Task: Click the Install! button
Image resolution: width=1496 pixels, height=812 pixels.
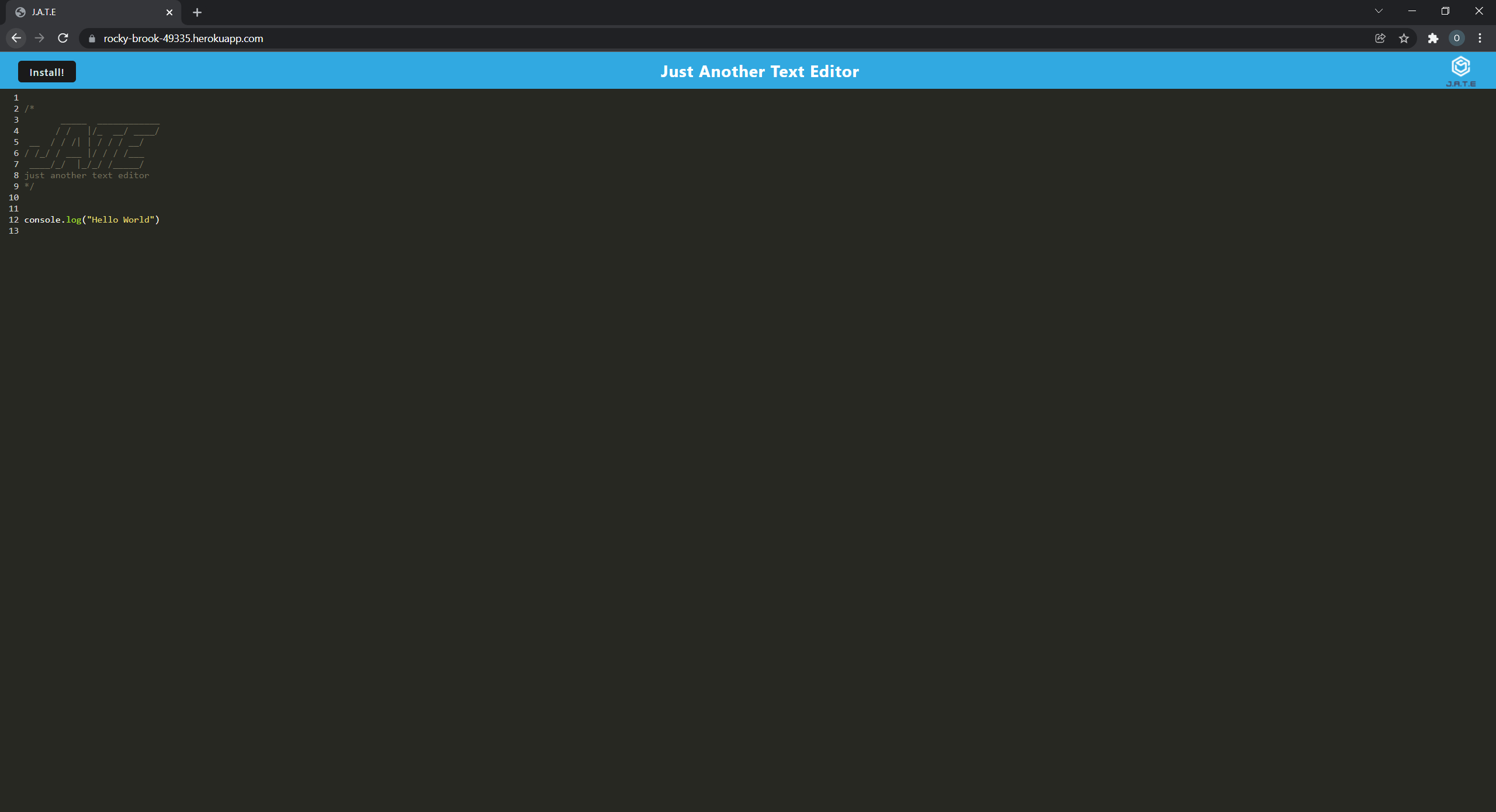Action: 47,72
